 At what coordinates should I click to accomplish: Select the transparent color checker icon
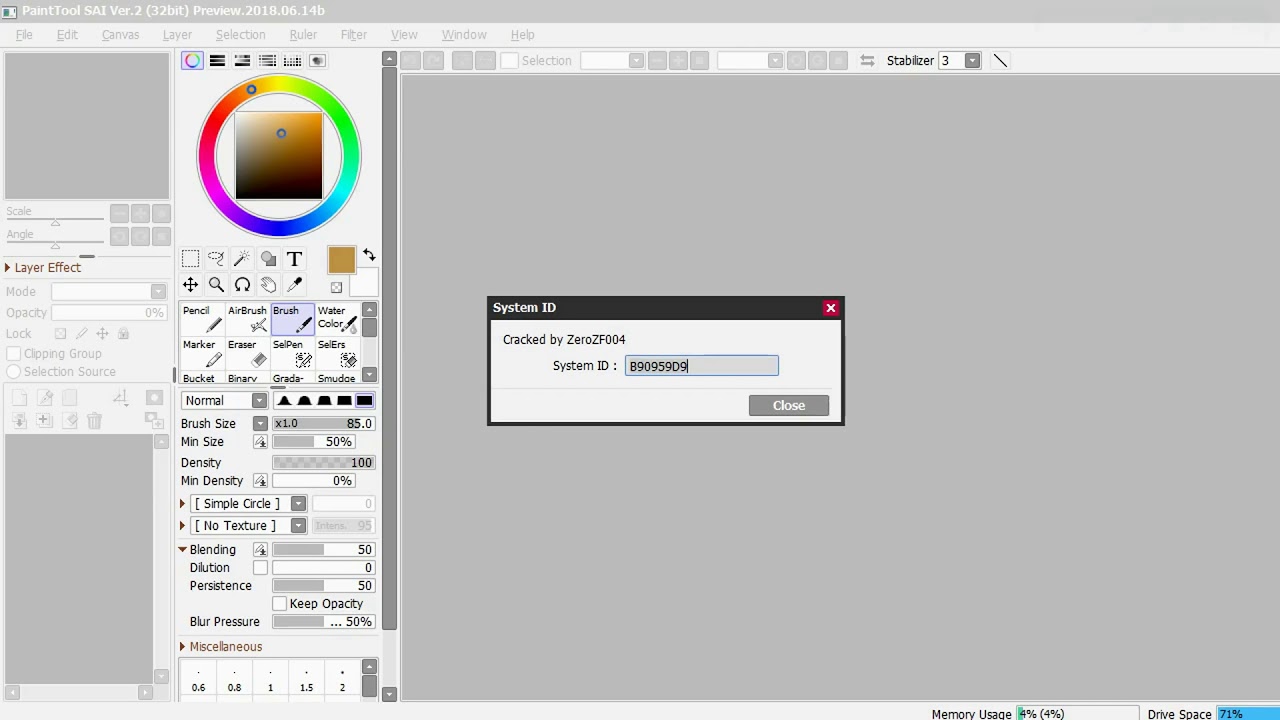click(336, 287)
